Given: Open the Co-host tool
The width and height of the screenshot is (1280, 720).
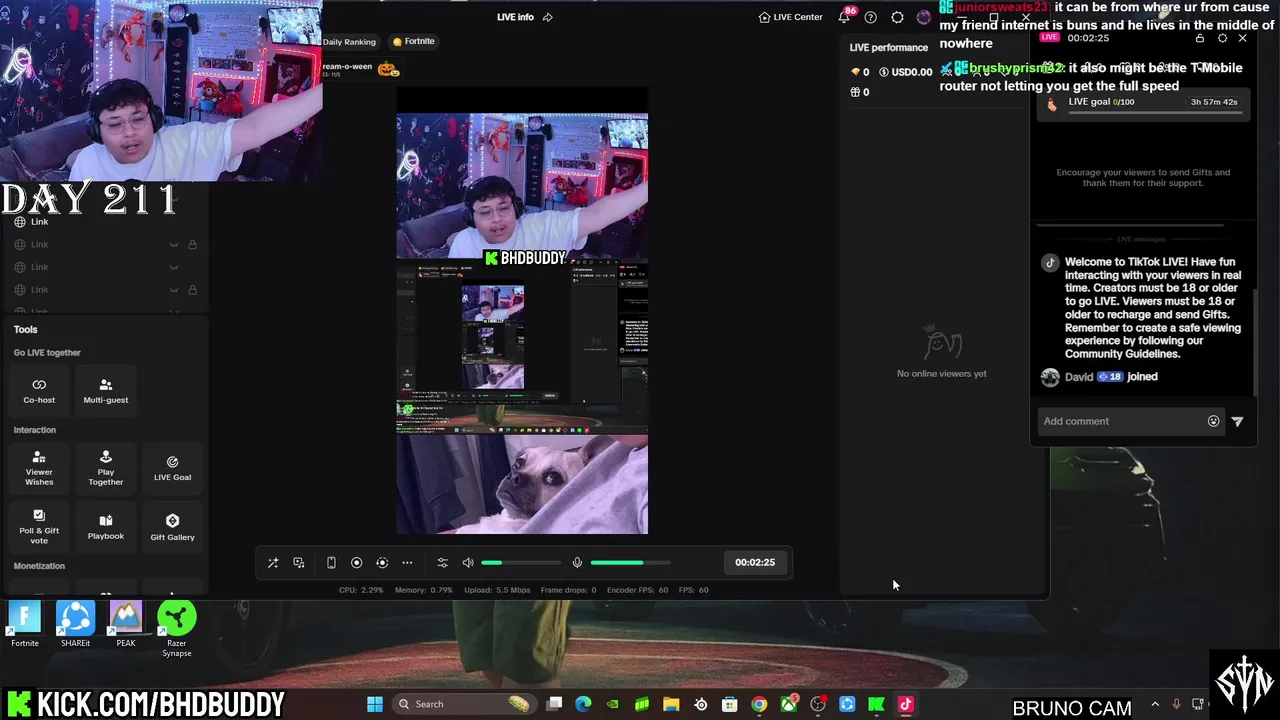Looking at the screenshot, I should (x=39, y=391).
